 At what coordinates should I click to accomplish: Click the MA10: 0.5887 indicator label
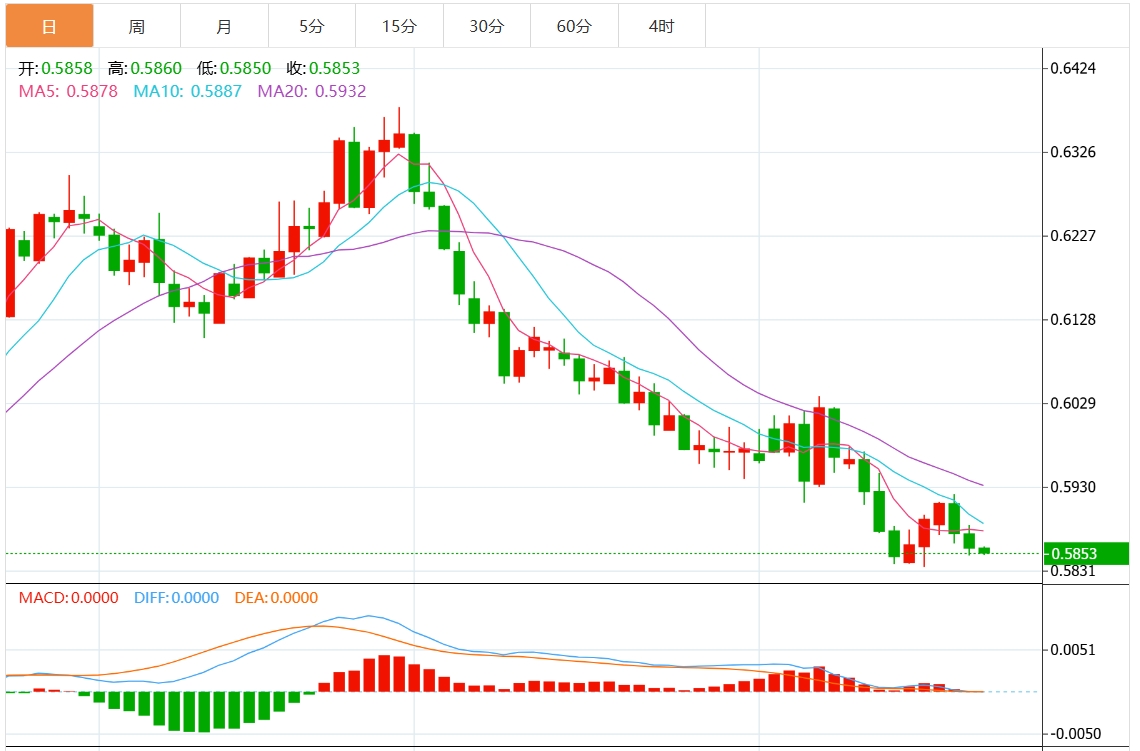[188, 92]
